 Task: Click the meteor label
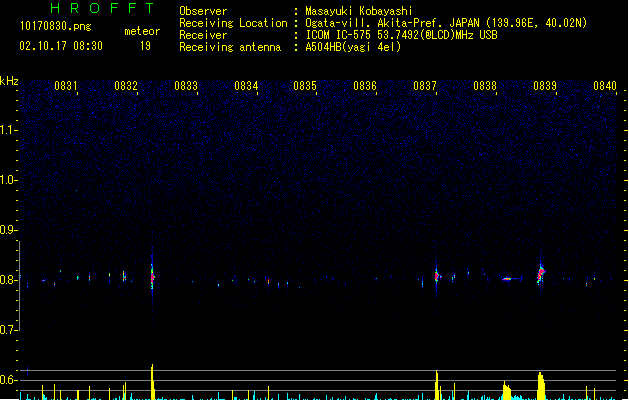(142, 31)
